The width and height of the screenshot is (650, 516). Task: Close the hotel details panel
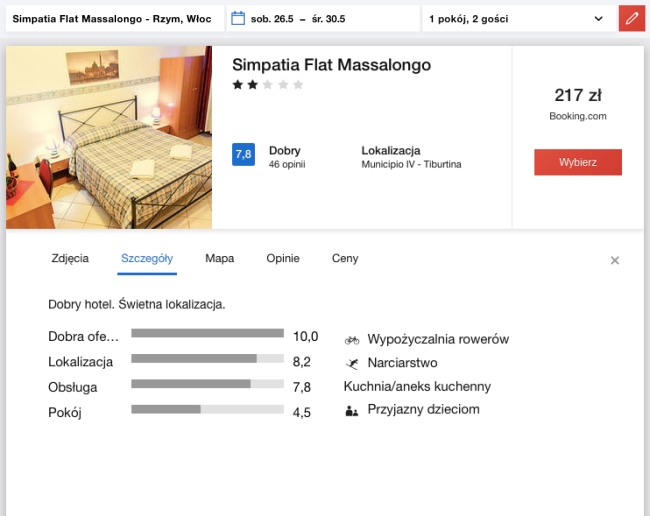tap(615, 260)
